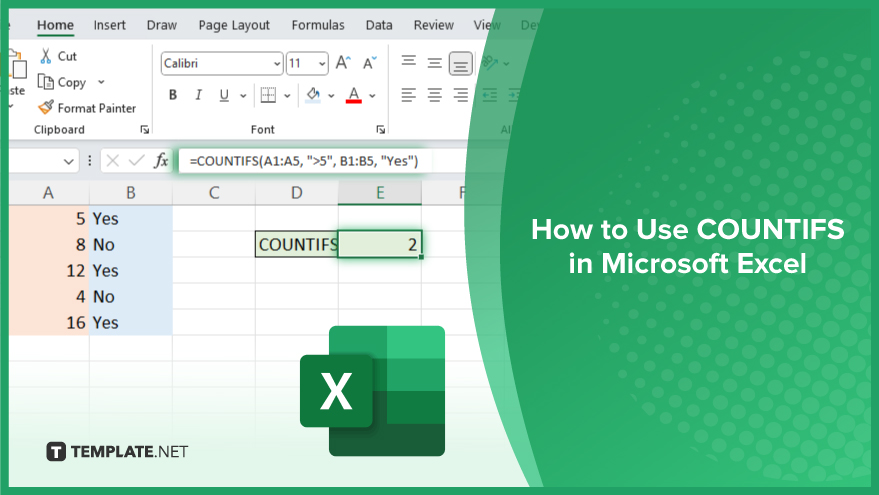Click the Insert Function fx icon

point(161,161)
